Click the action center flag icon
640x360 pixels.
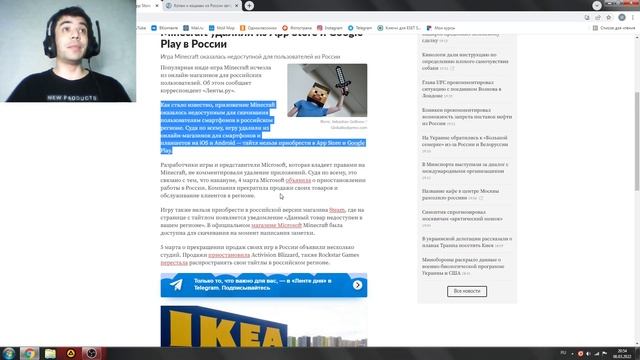604,353
